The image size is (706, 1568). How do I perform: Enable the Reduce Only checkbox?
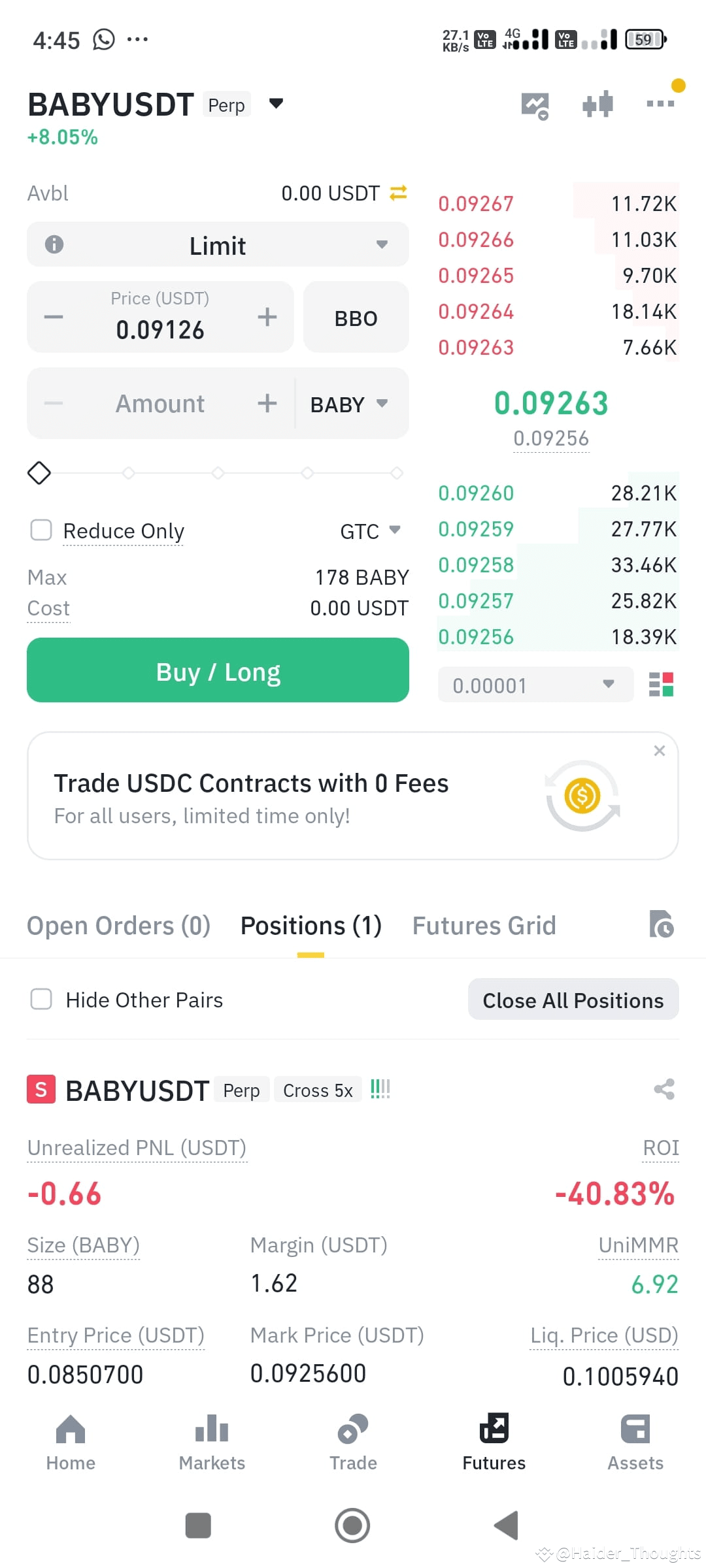(x=41, y=530)
